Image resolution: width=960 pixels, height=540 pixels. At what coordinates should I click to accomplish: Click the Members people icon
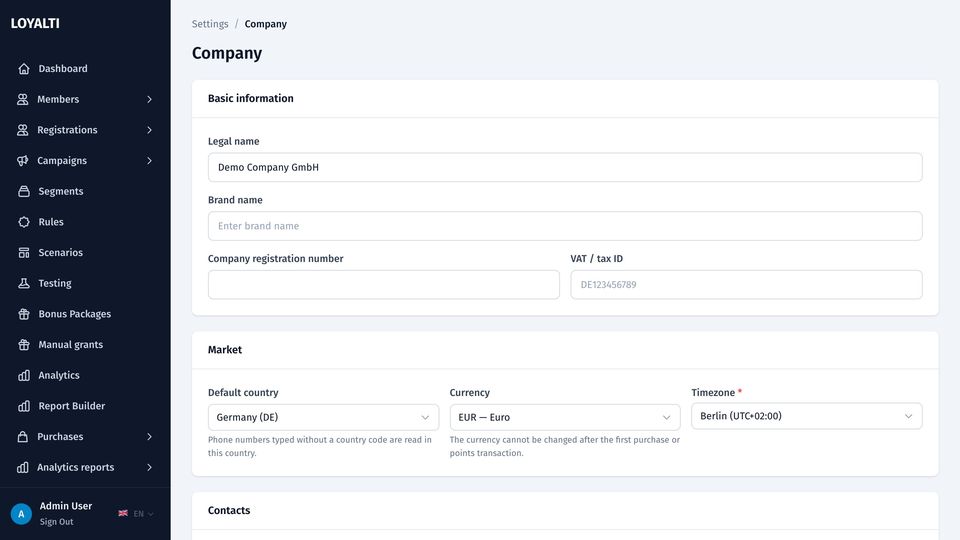(23, 99)
